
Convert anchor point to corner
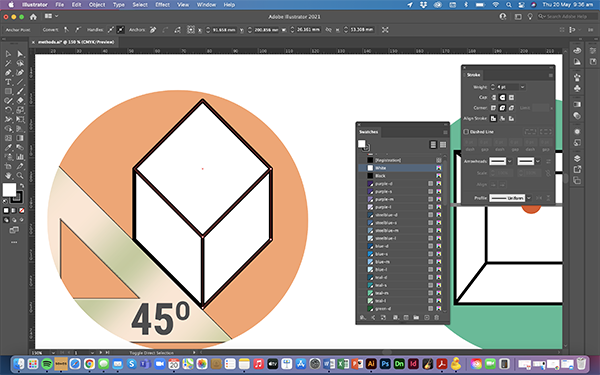67,30
